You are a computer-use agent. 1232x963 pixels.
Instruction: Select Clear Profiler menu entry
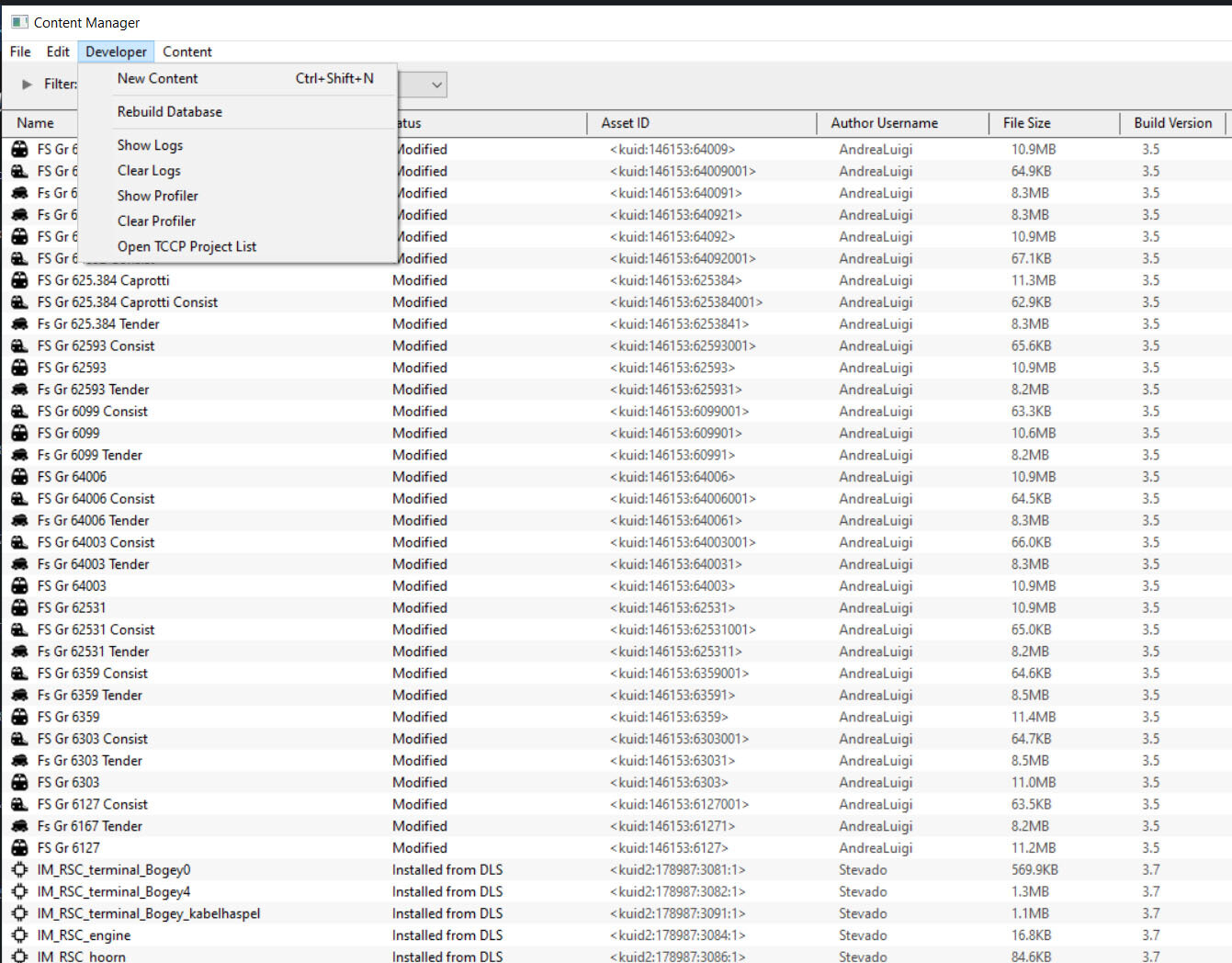click(x=238, y=221)
